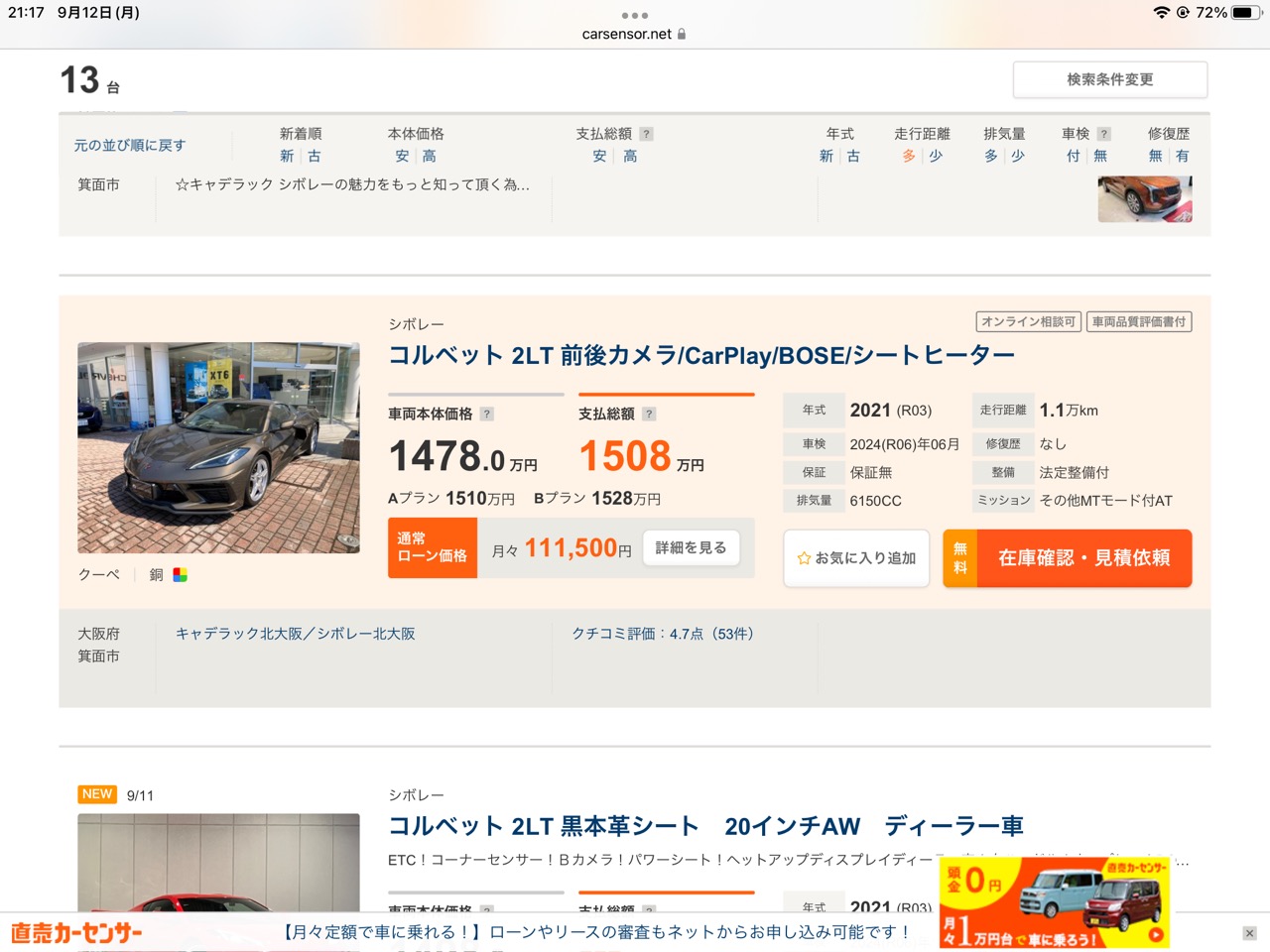
Task: Click the オンライン相談可 tag
Action: (1028, 321)
